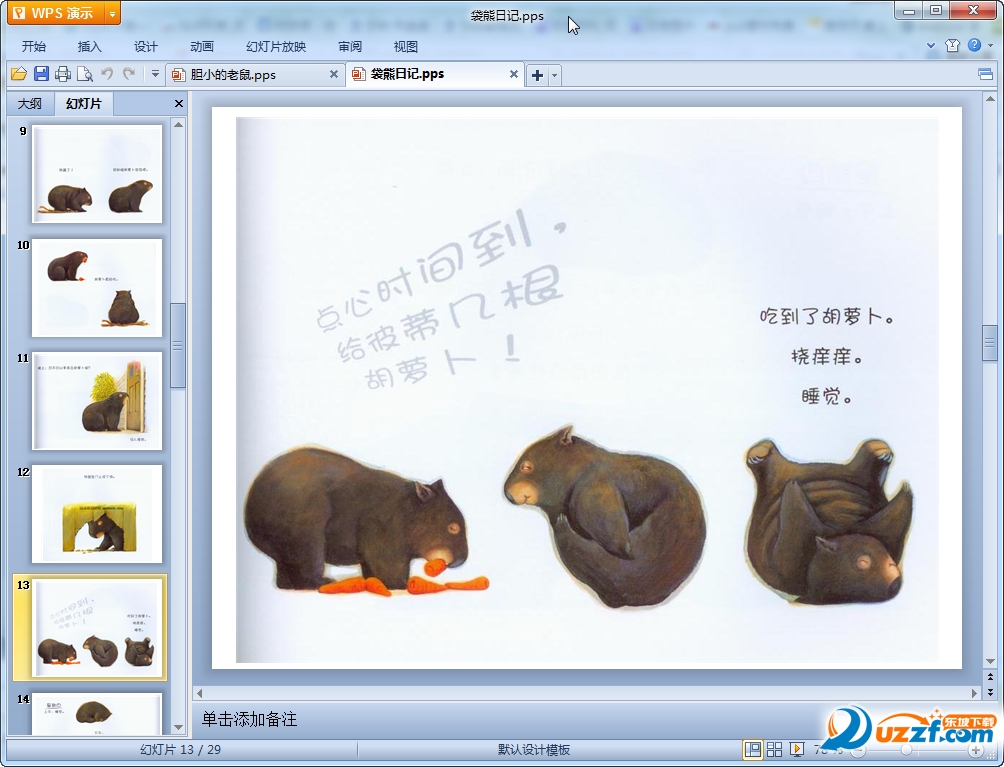This screenshot has height=767, width=1004.
Task: Create a new document with the plus button
Action: (537, 75)
